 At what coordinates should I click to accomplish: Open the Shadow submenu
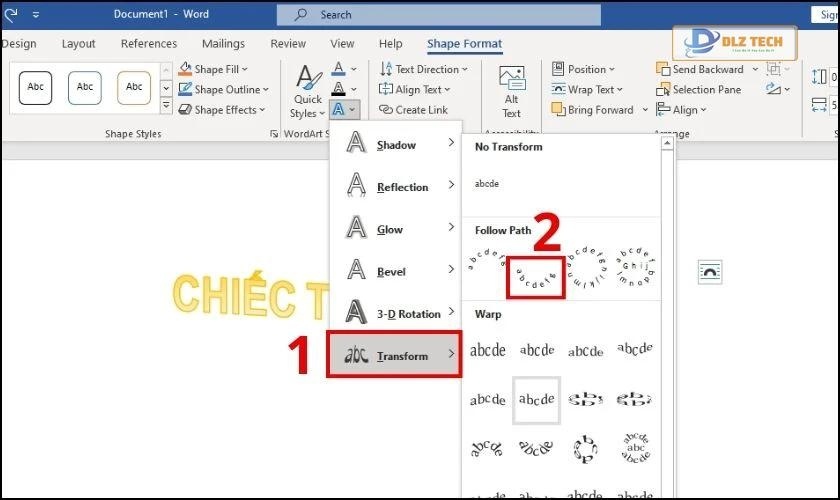[x=396, y=145]
